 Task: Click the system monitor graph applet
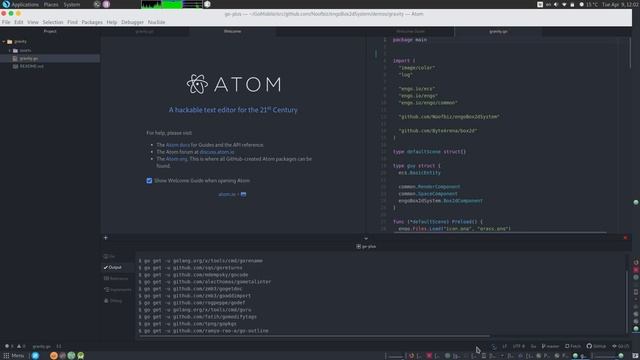(x=172, y=4)
